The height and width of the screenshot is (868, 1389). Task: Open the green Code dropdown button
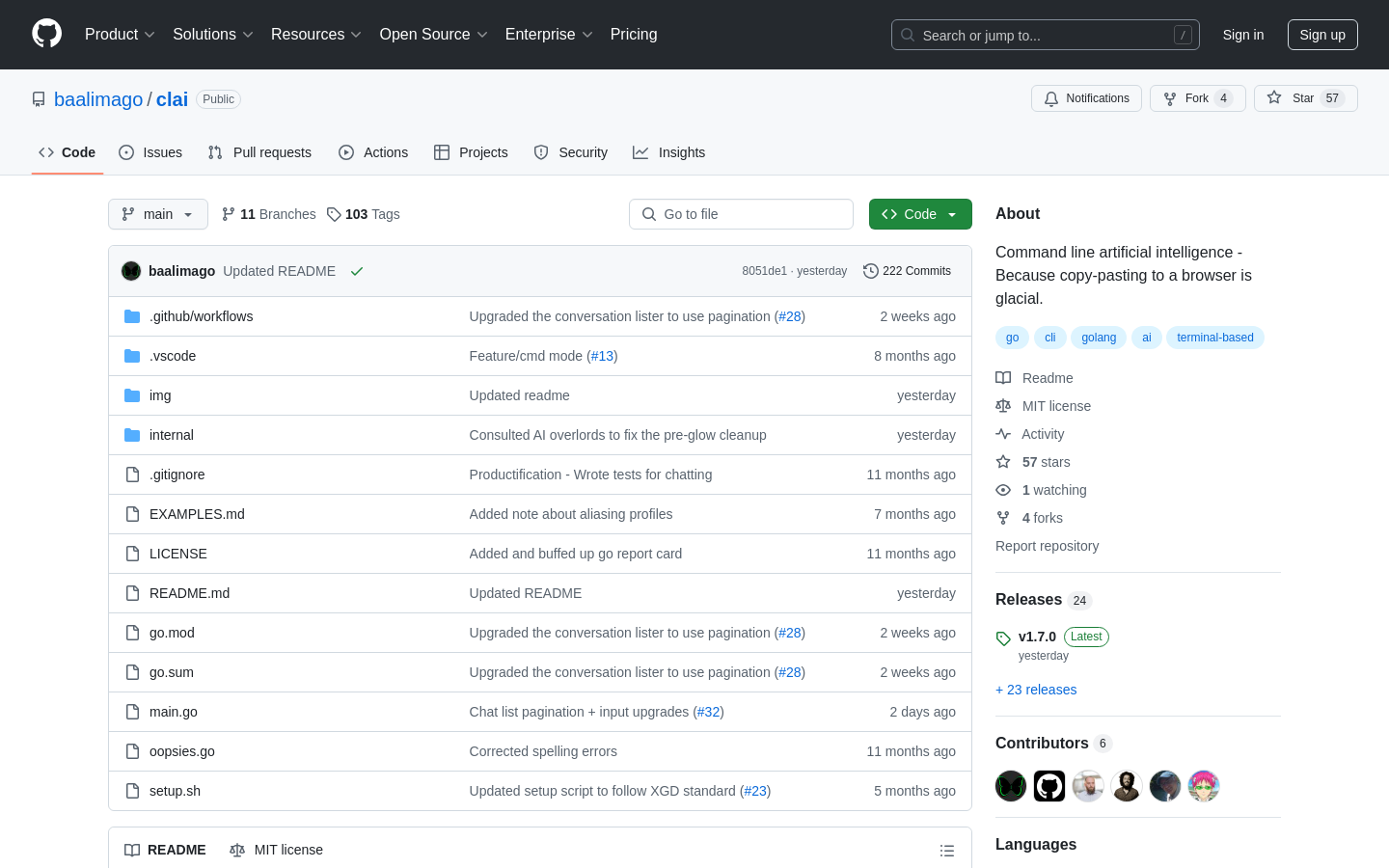pyautogui.click(x=920, y=214)
